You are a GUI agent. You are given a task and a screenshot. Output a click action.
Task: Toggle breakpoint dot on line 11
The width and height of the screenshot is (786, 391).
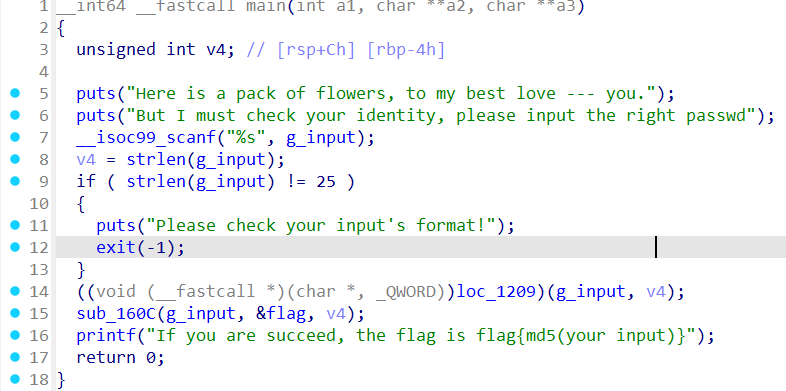click(15, 225)
